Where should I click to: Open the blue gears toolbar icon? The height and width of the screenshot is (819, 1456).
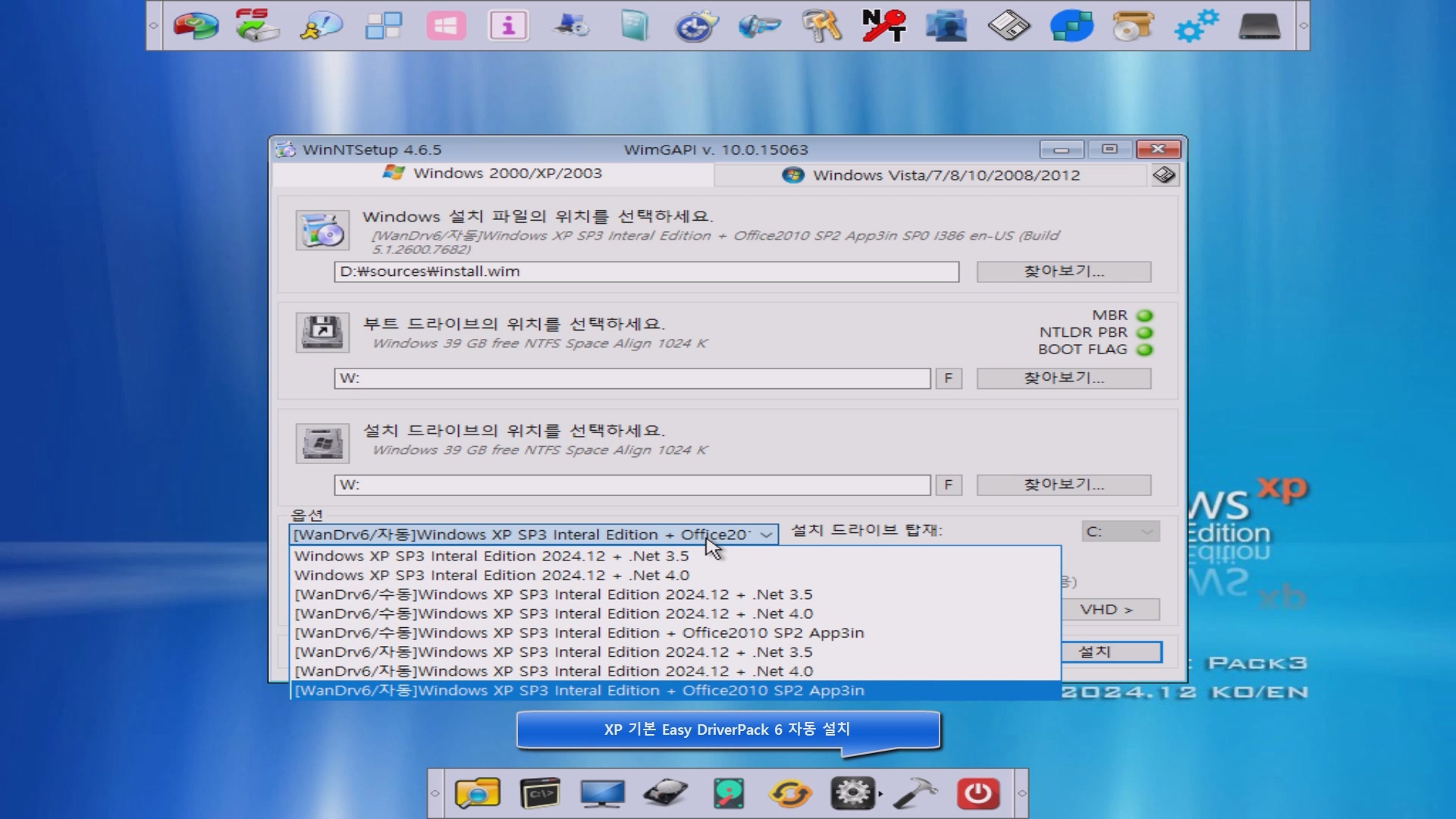click(x=1196, y=26)
